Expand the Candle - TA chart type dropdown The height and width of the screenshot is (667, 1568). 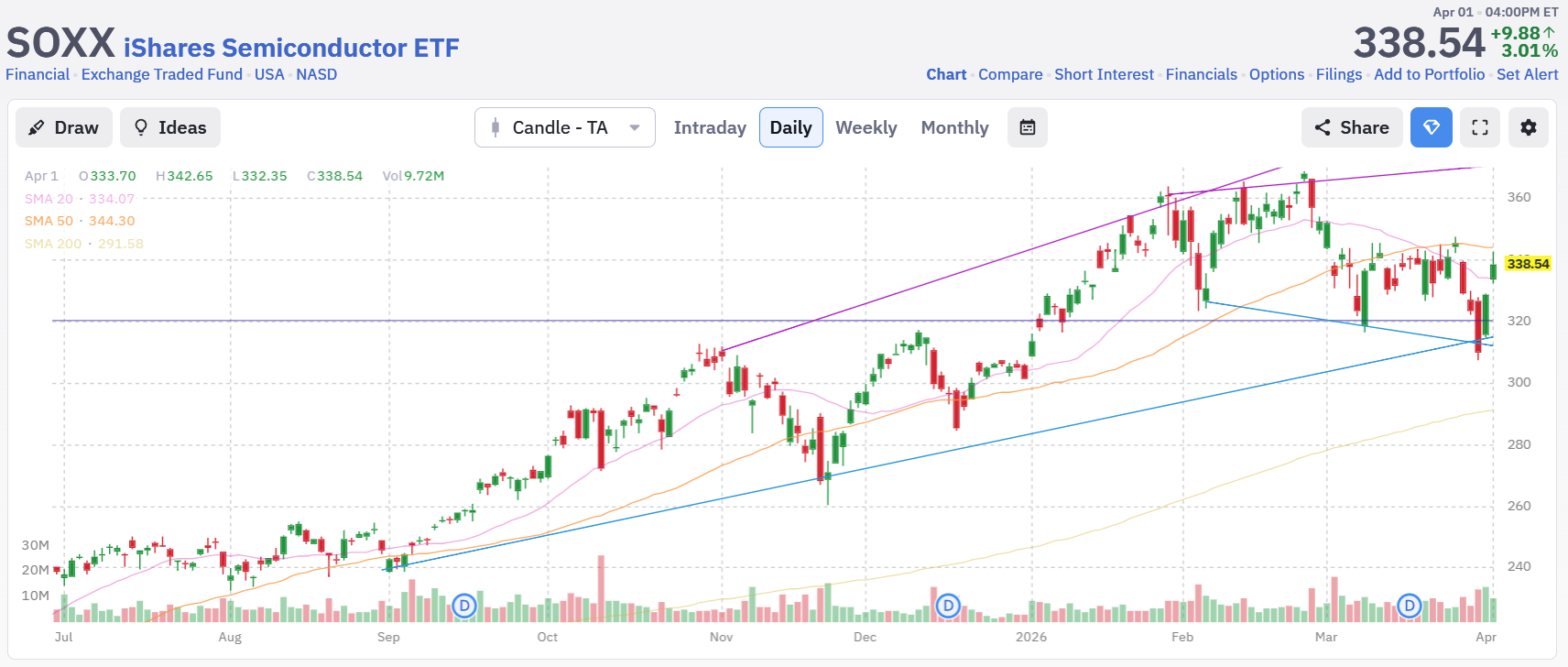click(x=564, y=127)
